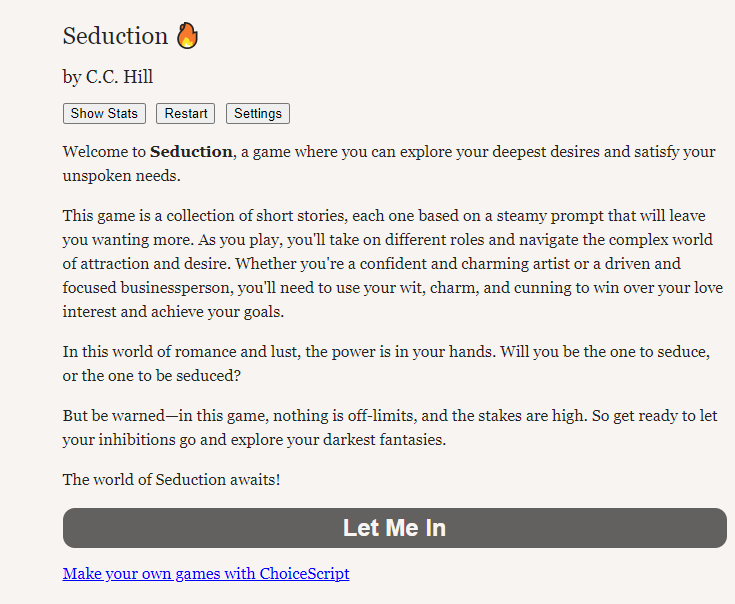This screenshot has height=604, width=735.
Task: Click the text interest and achieve your goals
Action: 173,312
